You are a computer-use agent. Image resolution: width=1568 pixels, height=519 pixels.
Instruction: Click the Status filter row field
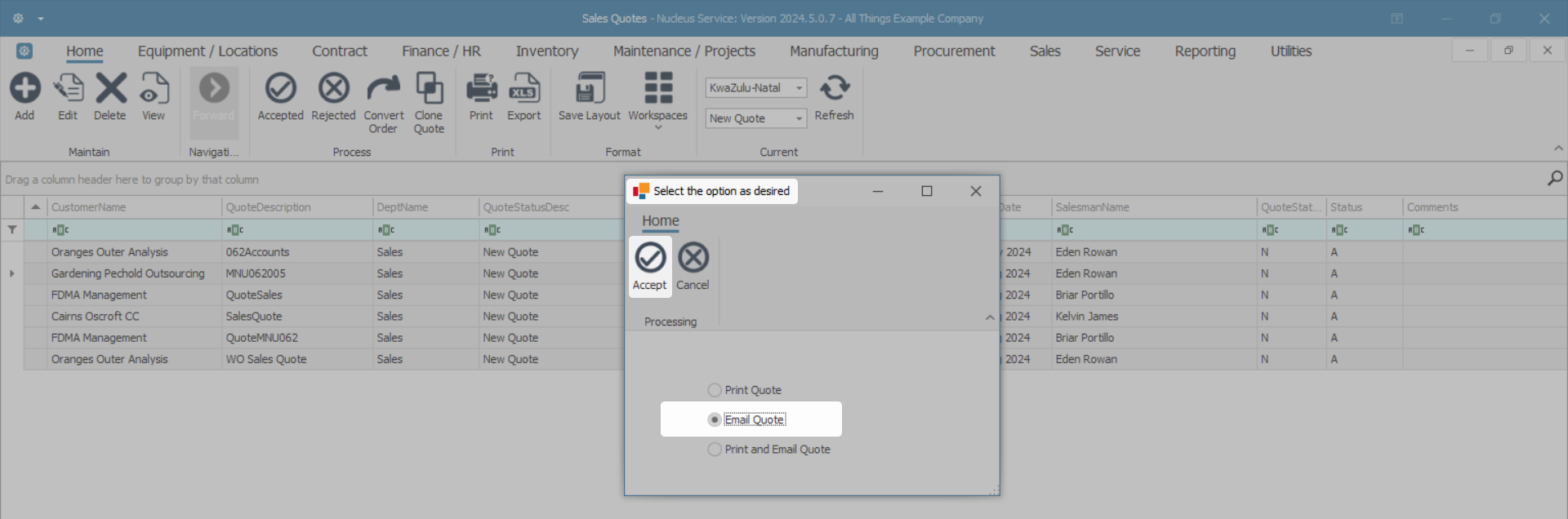1365,230
